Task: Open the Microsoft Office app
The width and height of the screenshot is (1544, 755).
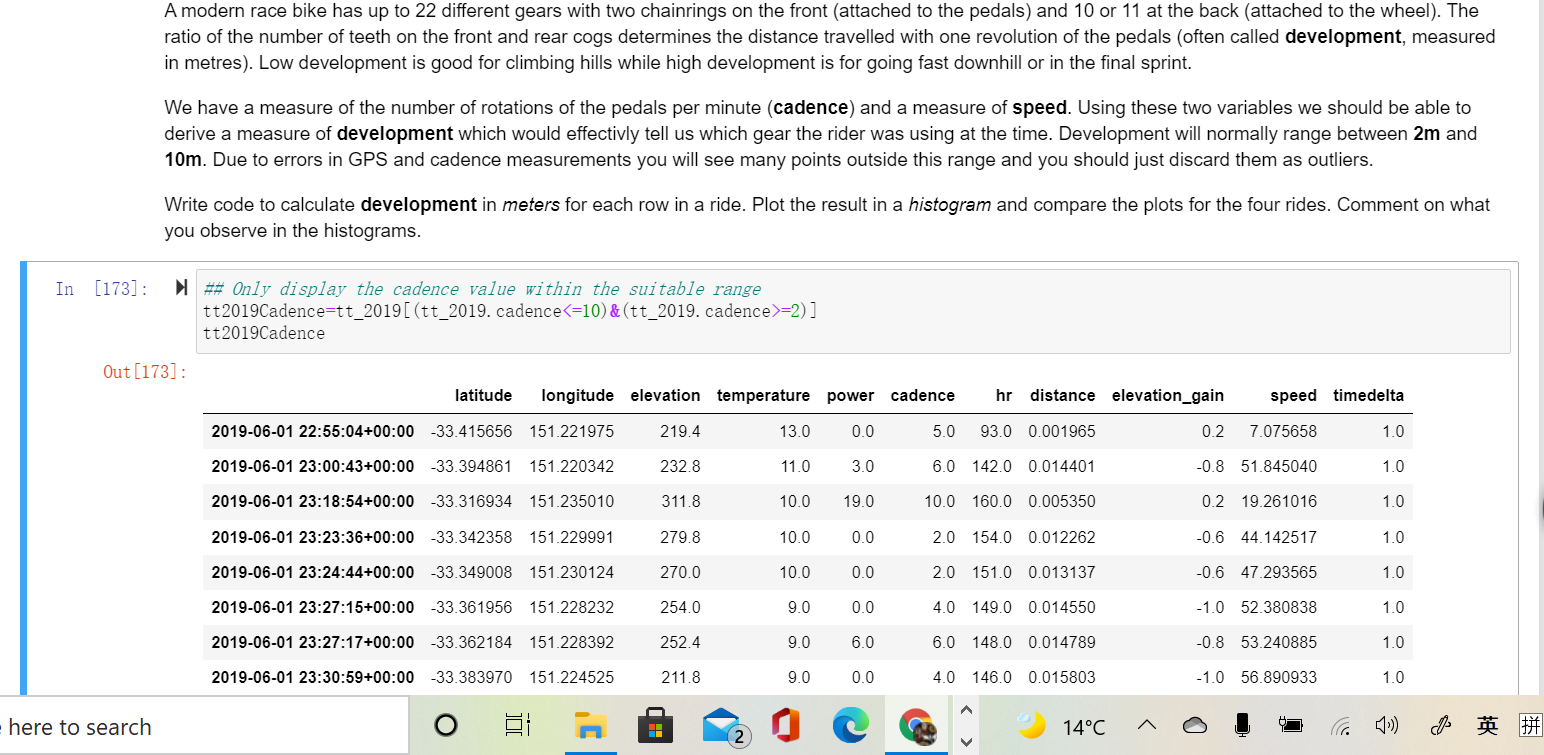Action: [x=786, y=725]
